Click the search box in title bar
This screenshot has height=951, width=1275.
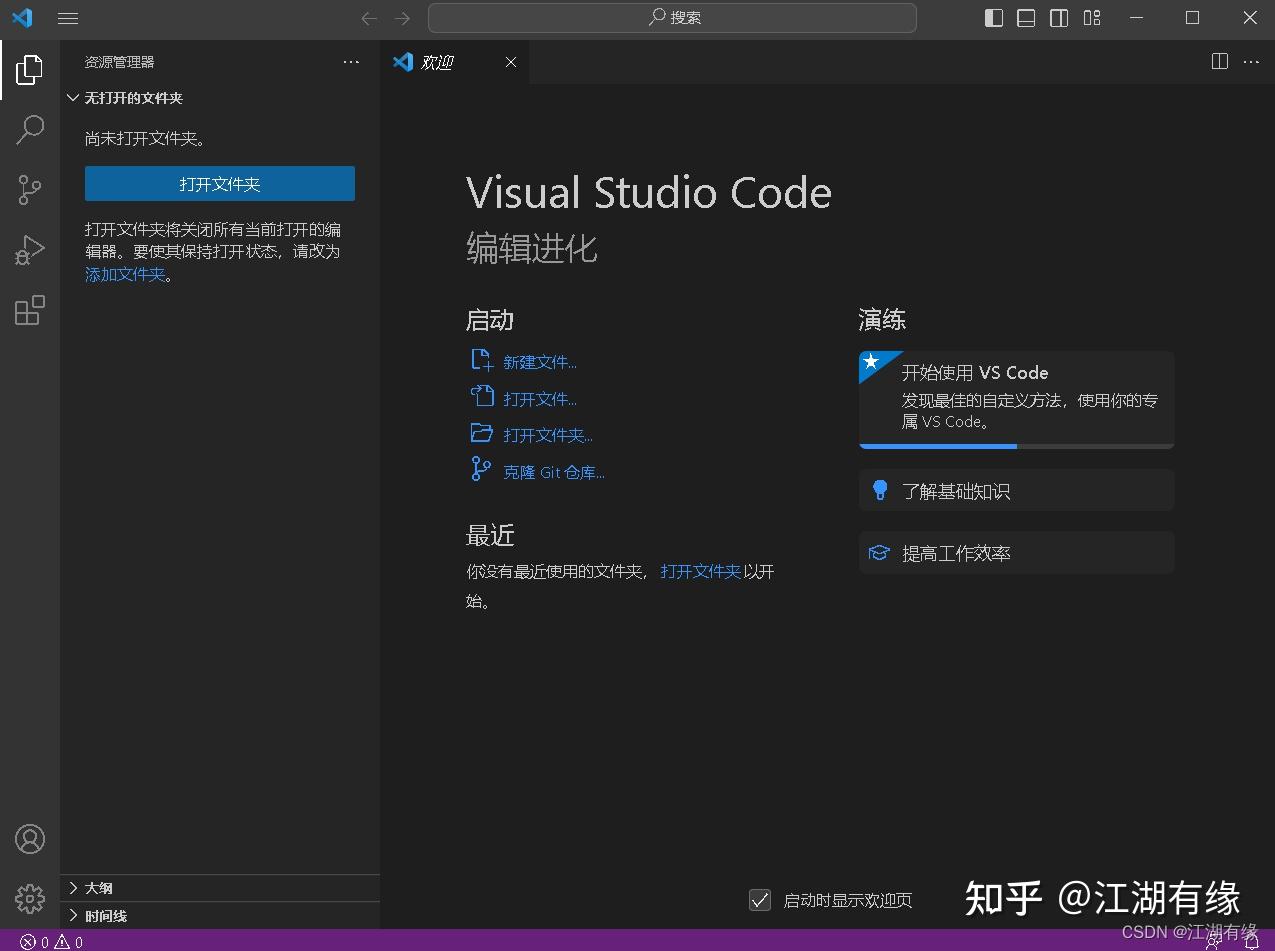tap(672, 17)
